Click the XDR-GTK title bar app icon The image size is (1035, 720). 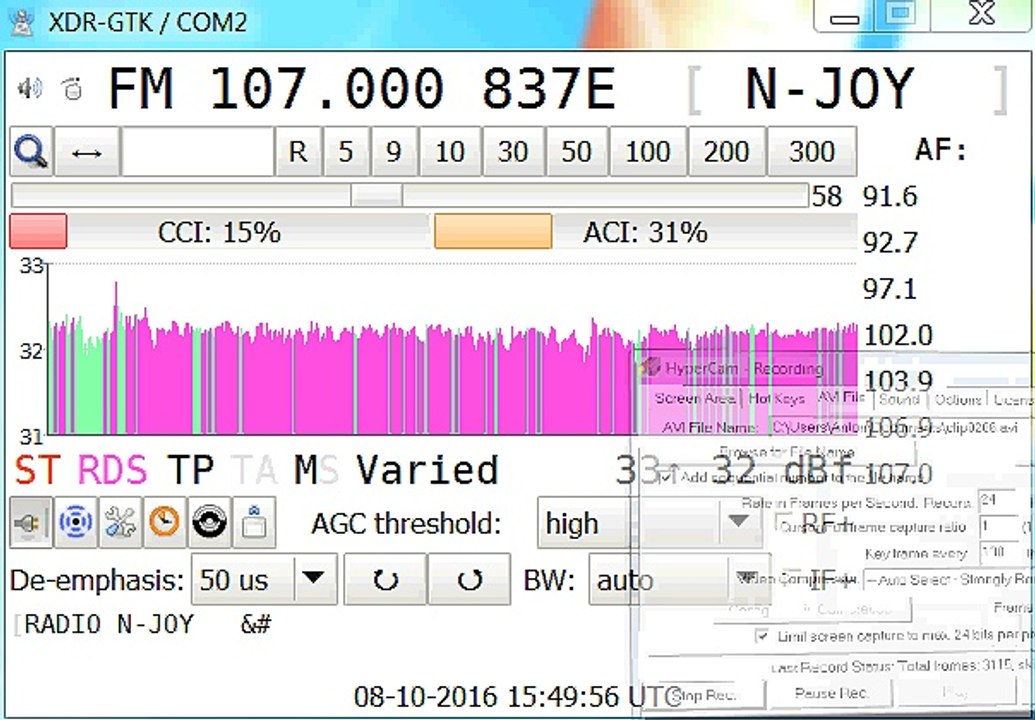tap(22, 23)
